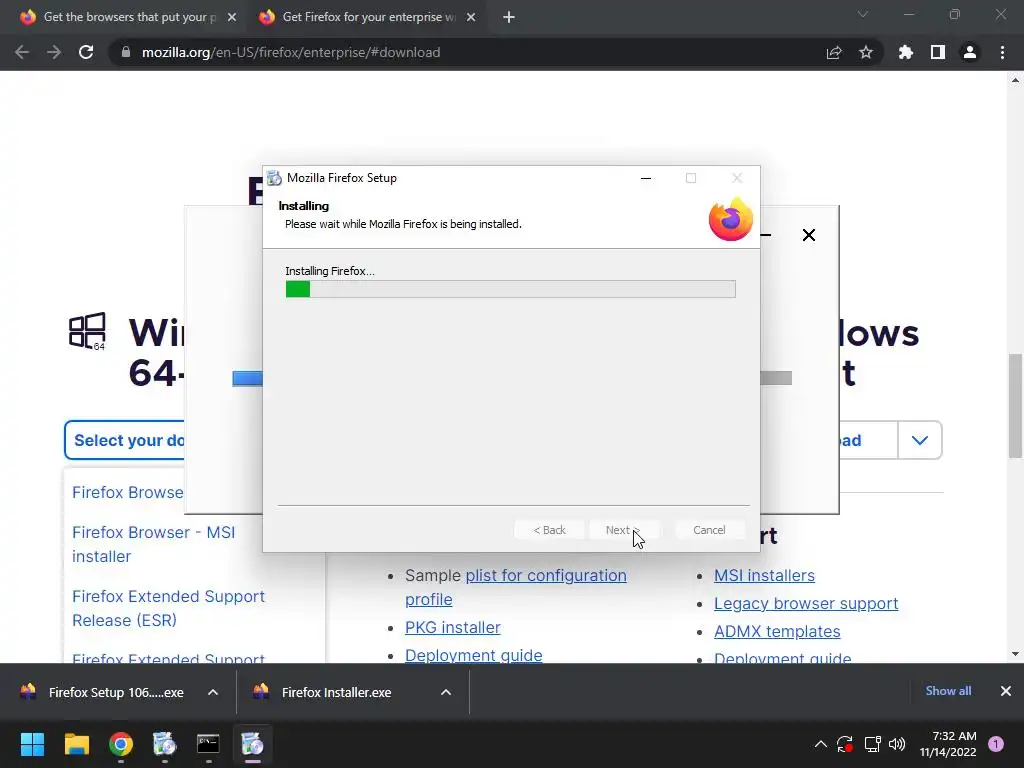Open the 'Select your download' dropdown
This screenshot has height=768, width=1024.
125,440
